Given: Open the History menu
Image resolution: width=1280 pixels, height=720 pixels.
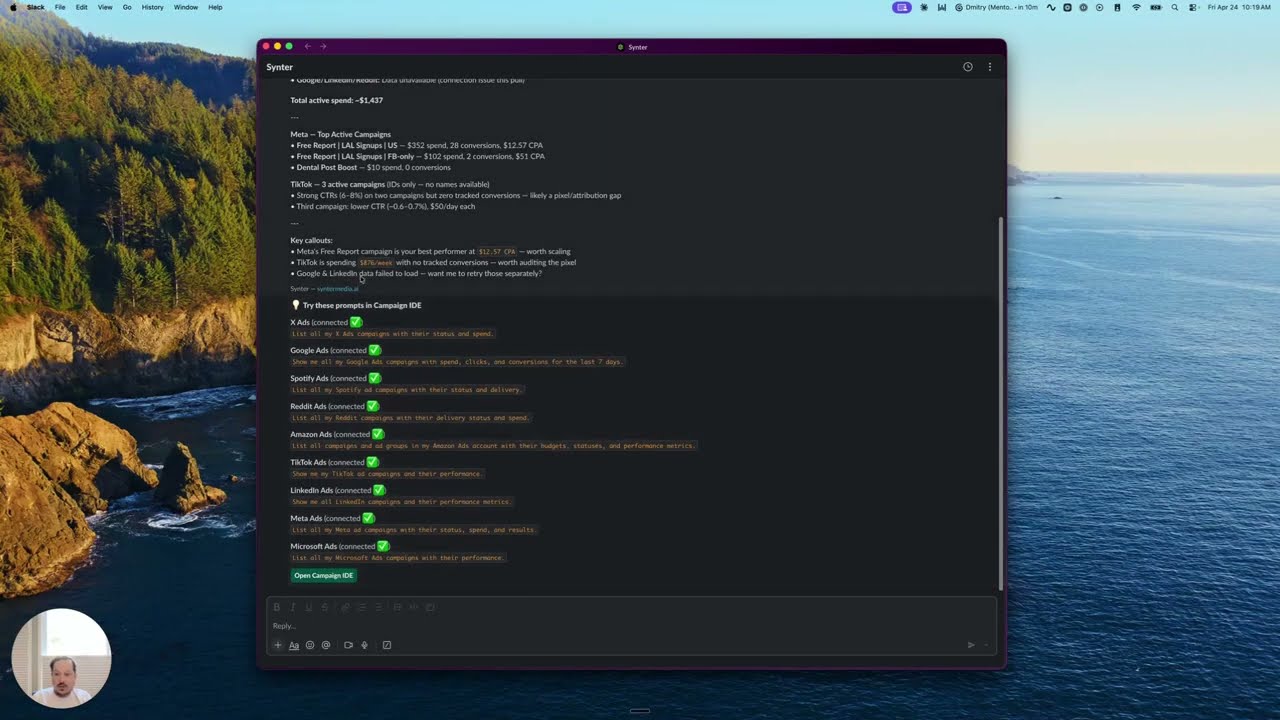Looking at the screenshot, I should [152, 7].
